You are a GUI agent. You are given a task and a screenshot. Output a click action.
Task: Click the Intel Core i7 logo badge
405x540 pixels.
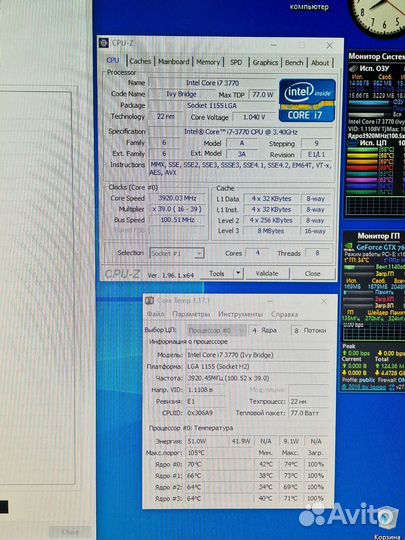tap(307, 100)
